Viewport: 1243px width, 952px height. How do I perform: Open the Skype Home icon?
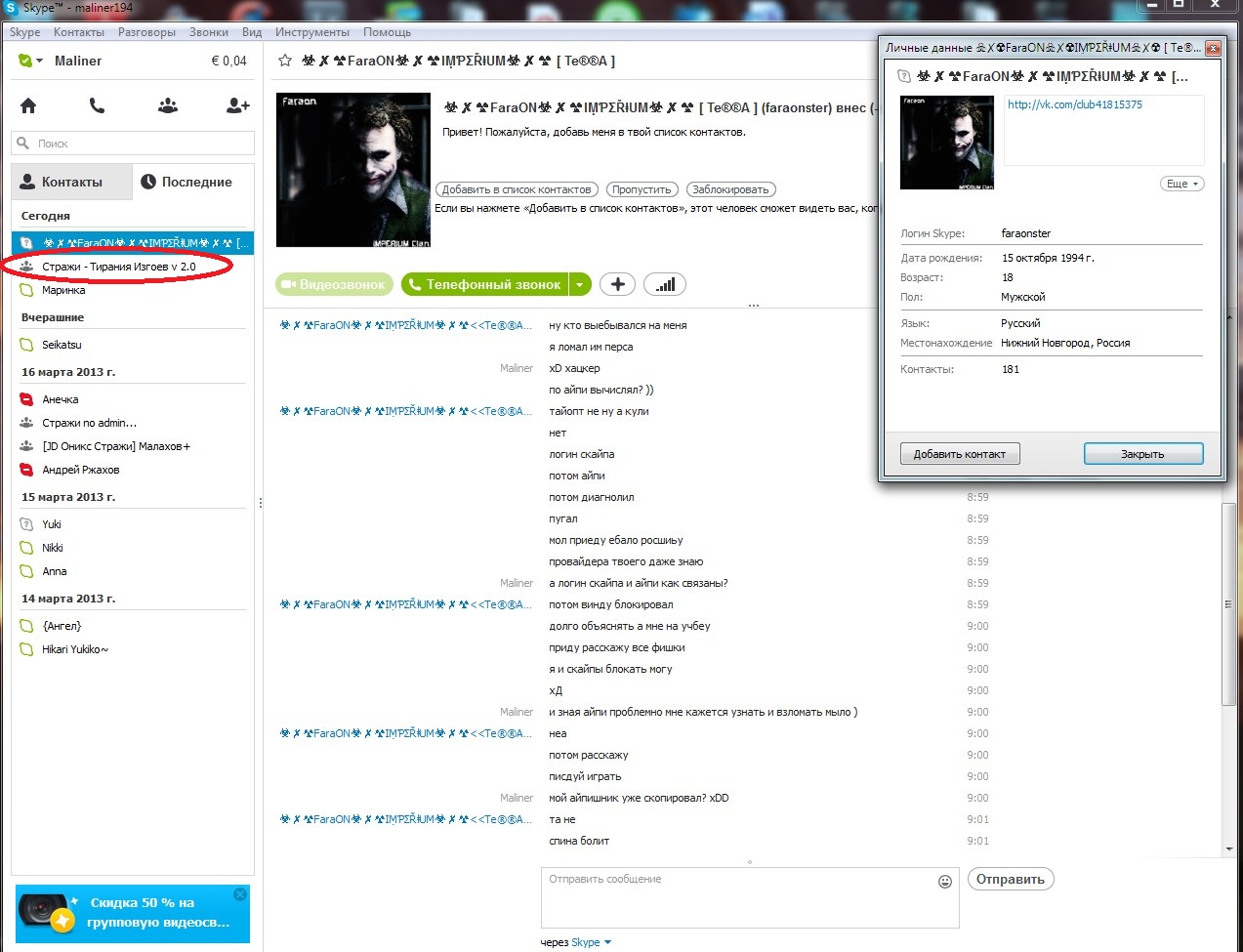tap(28, 105)
